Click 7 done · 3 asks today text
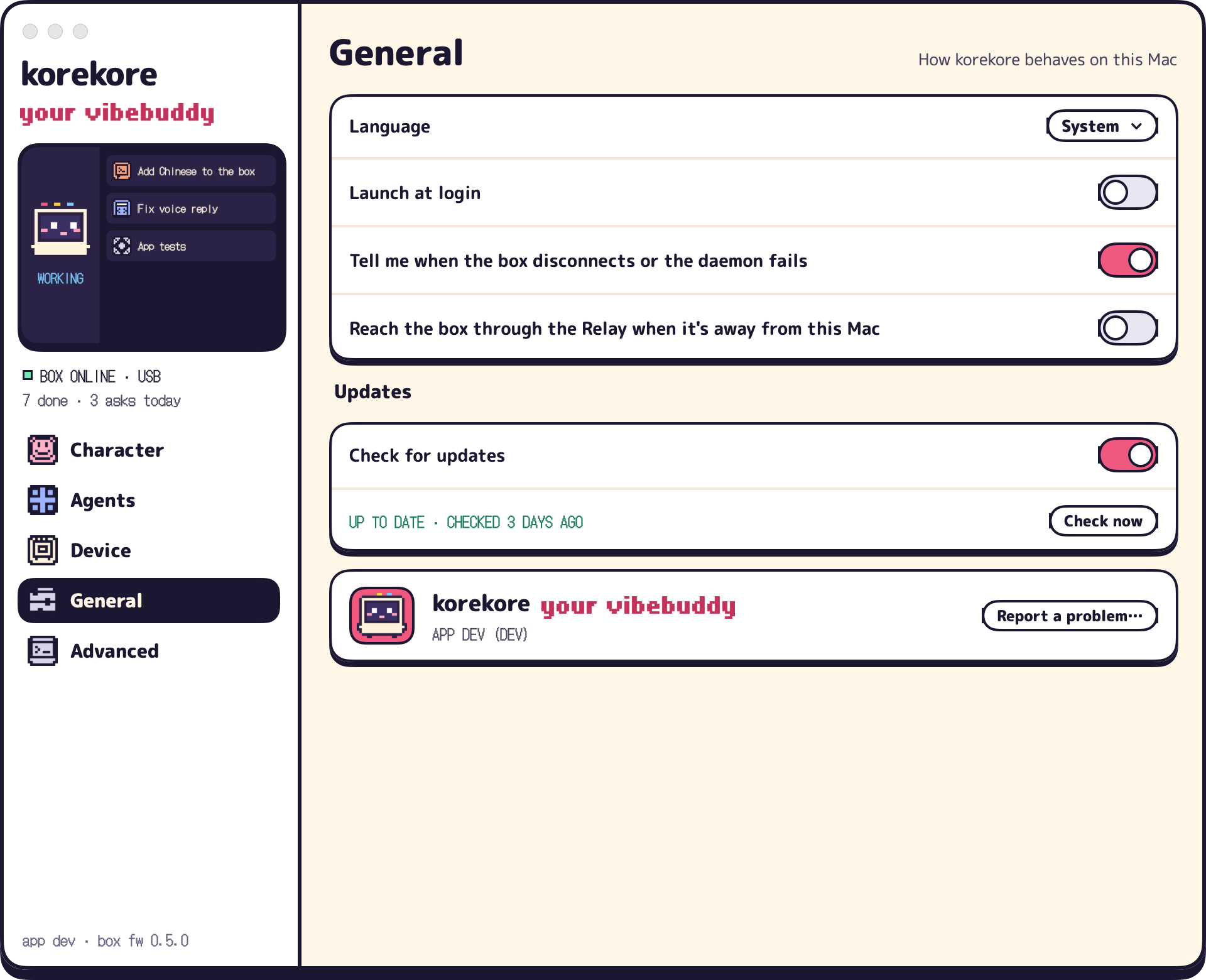 [x=101, y=401]
